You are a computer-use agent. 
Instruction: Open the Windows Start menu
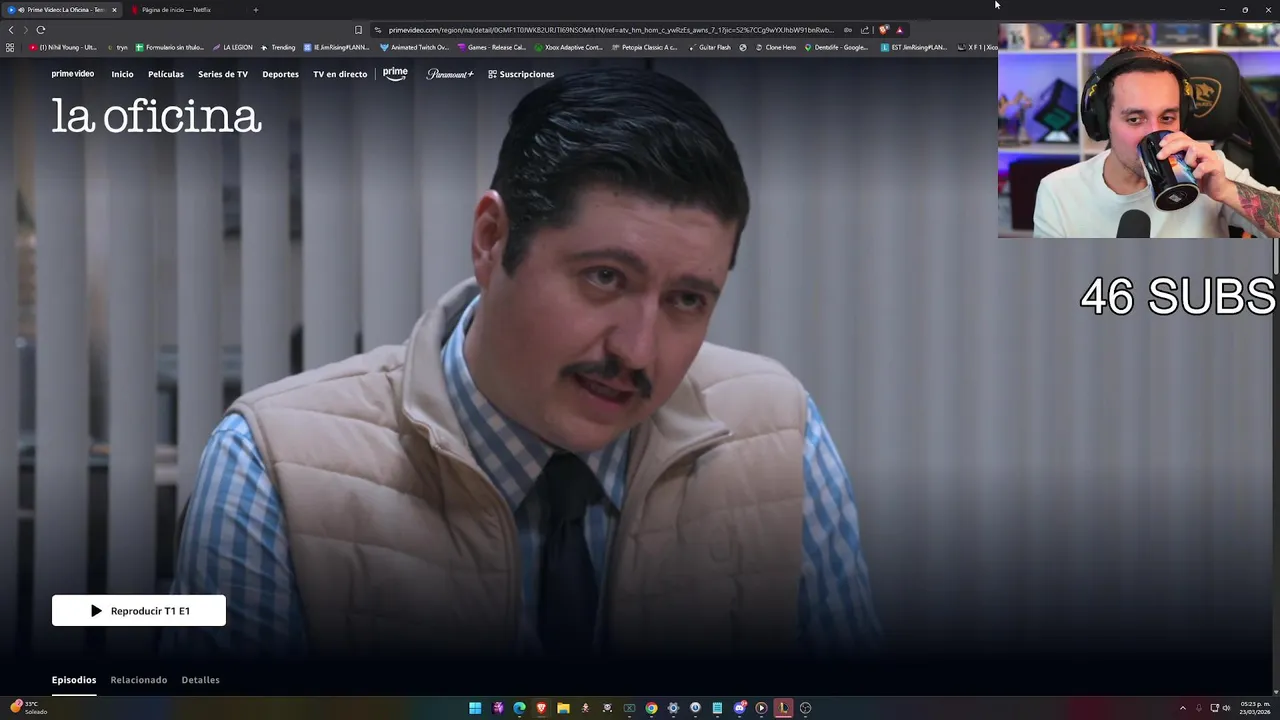click(x=475, y=708)
